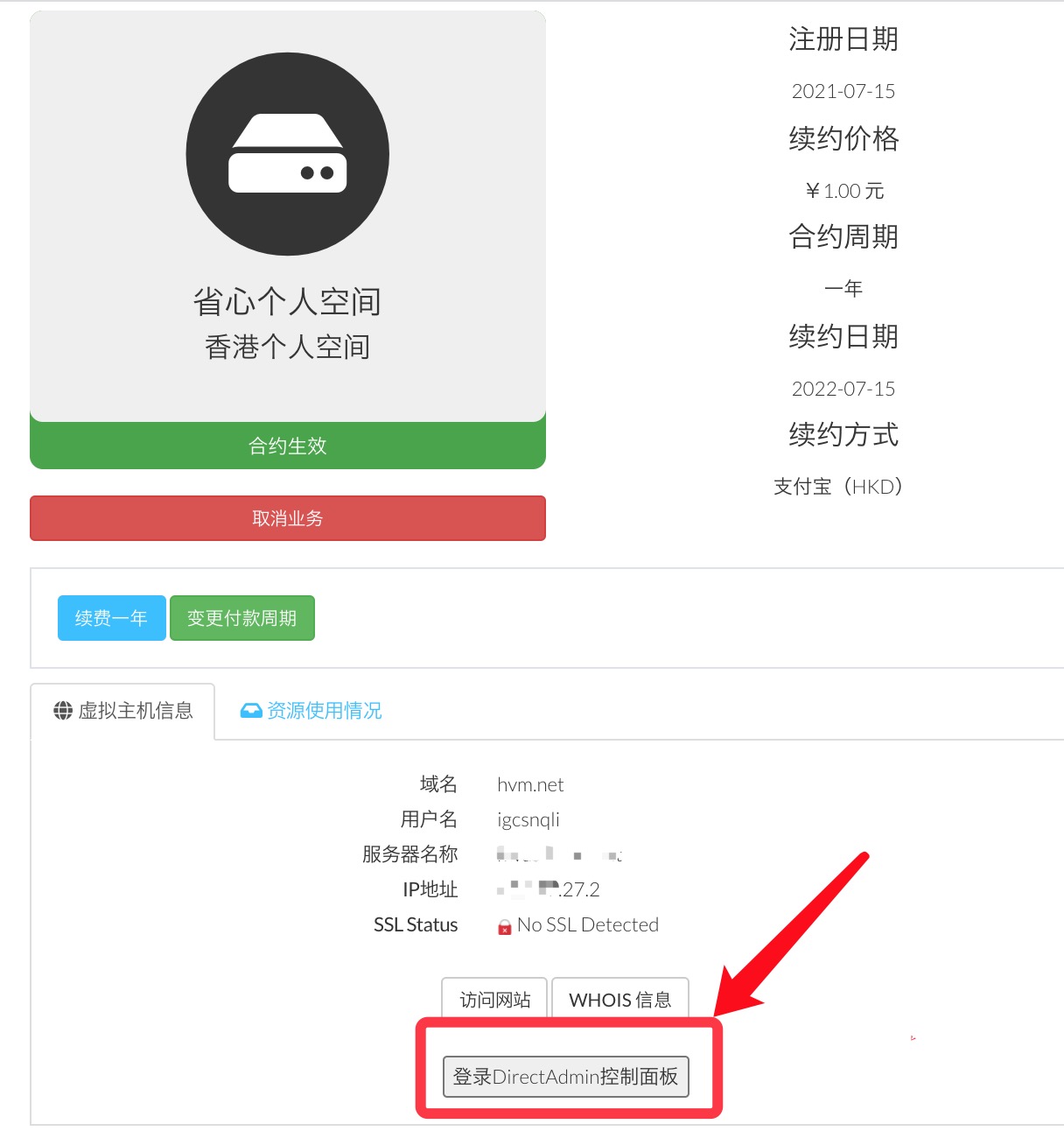Click the globe icon on 虚拟主机信息 tab
The image size is (1064, 1145).
[x=63, y=711]
